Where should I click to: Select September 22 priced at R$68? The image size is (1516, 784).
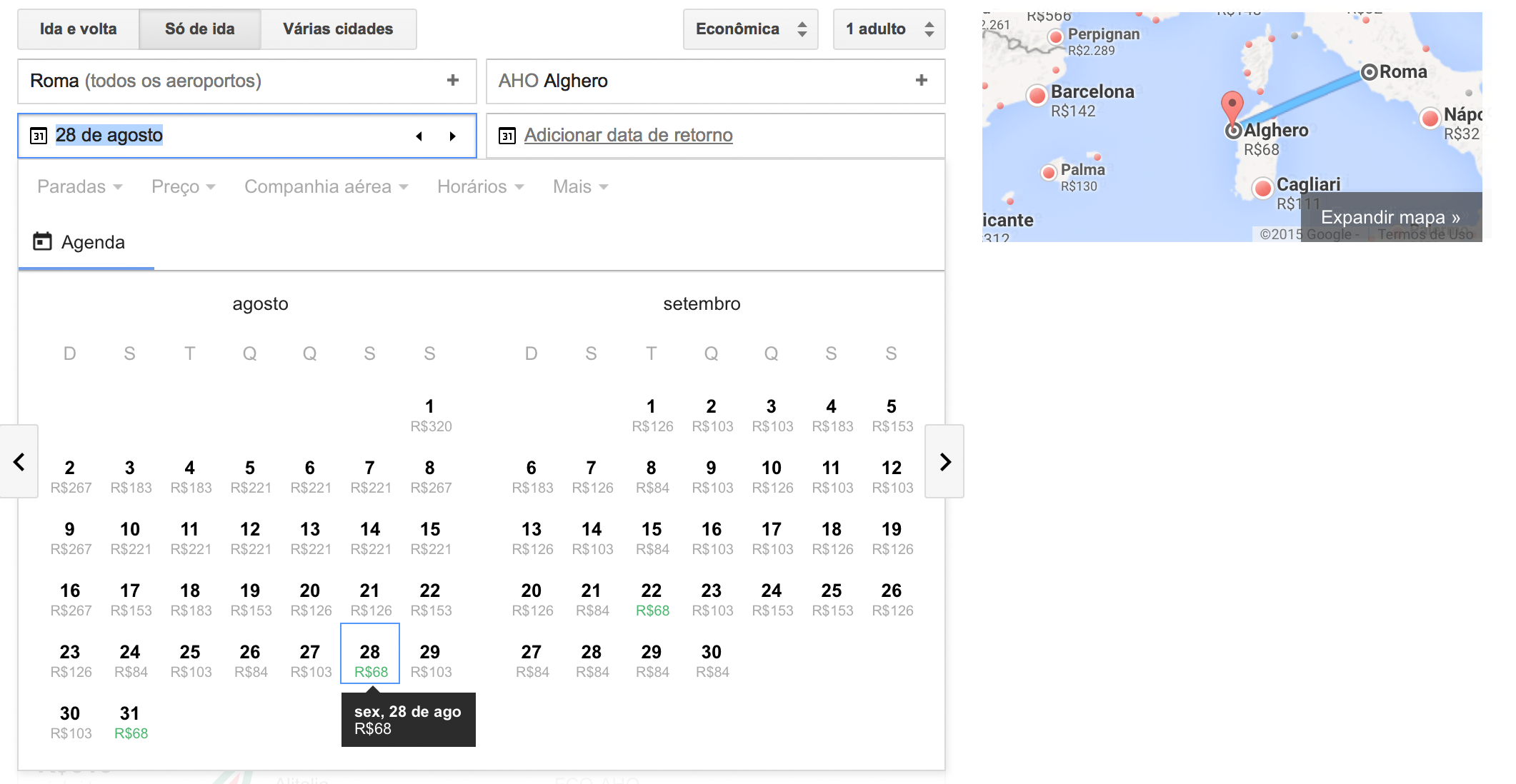[x=652, y=600]
